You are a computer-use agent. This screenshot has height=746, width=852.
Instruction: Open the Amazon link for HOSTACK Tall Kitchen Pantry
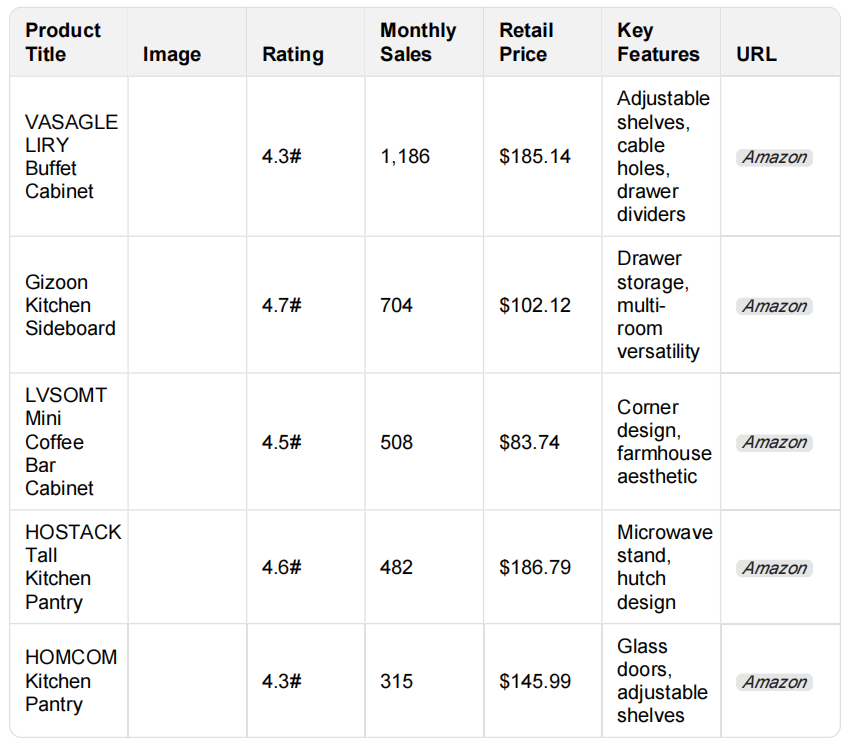(x=774, y=568)
